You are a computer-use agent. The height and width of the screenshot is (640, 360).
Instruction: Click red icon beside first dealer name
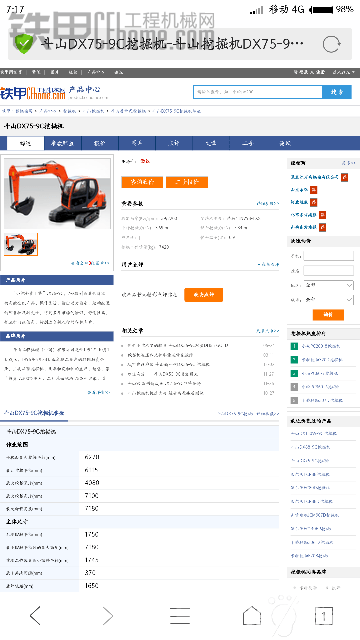[344, 177]
